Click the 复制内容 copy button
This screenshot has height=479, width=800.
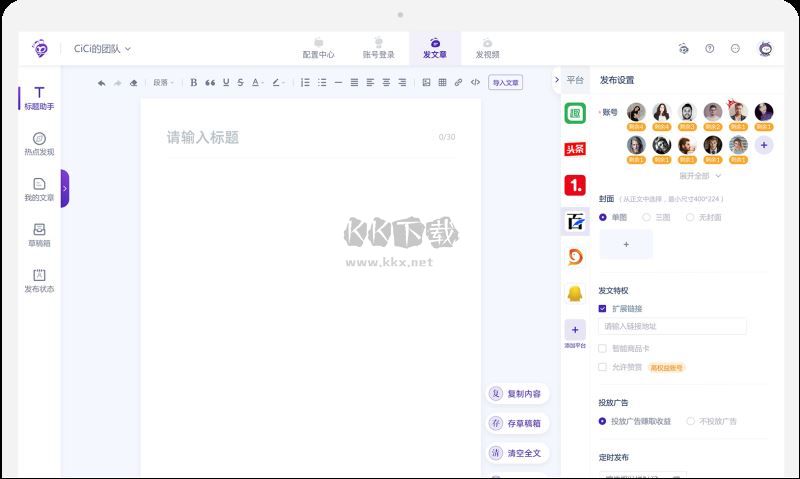click(x=517, y=394)
